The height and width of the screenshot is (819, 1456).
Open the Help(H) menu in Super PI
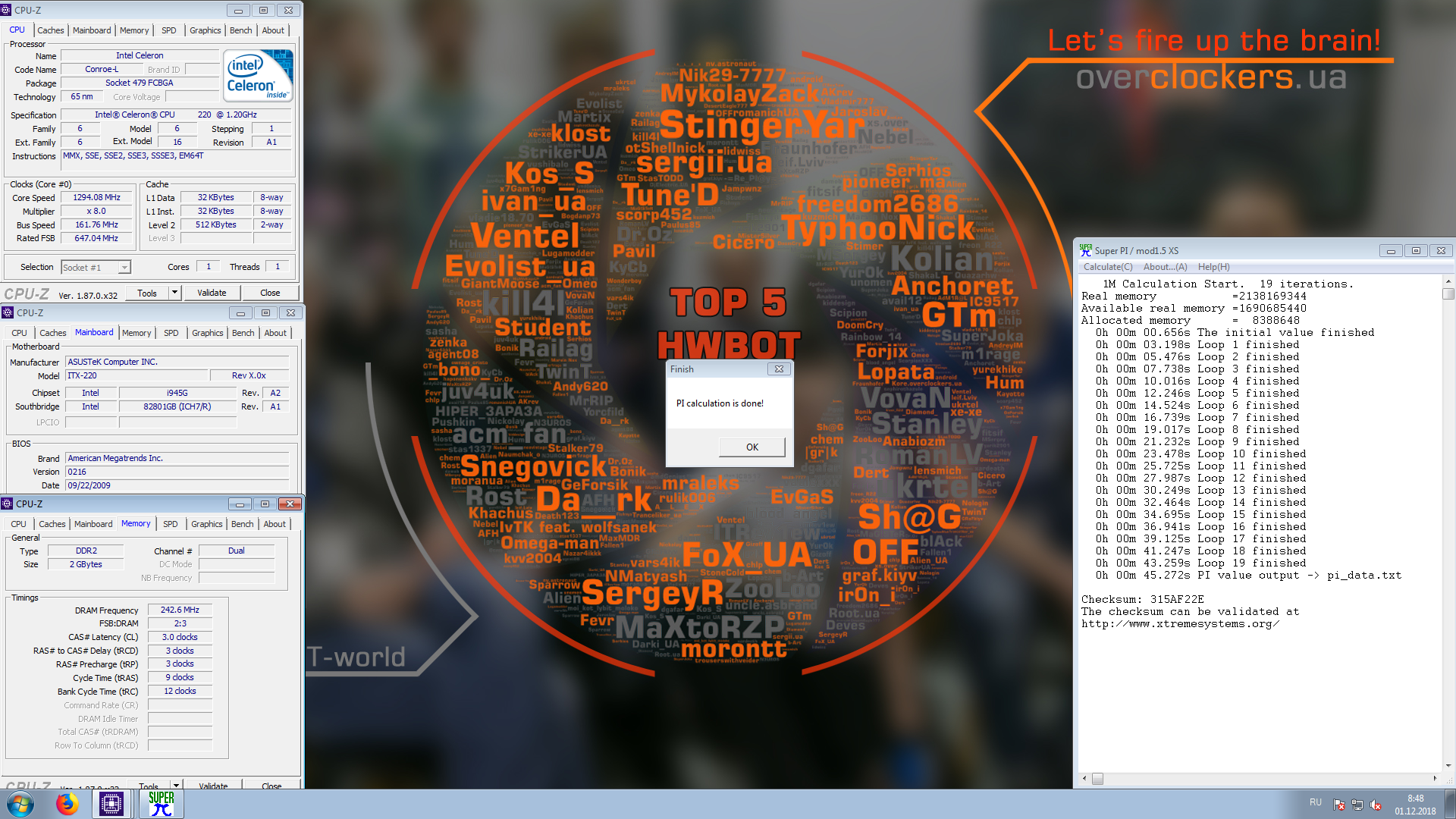[1214, 267]
